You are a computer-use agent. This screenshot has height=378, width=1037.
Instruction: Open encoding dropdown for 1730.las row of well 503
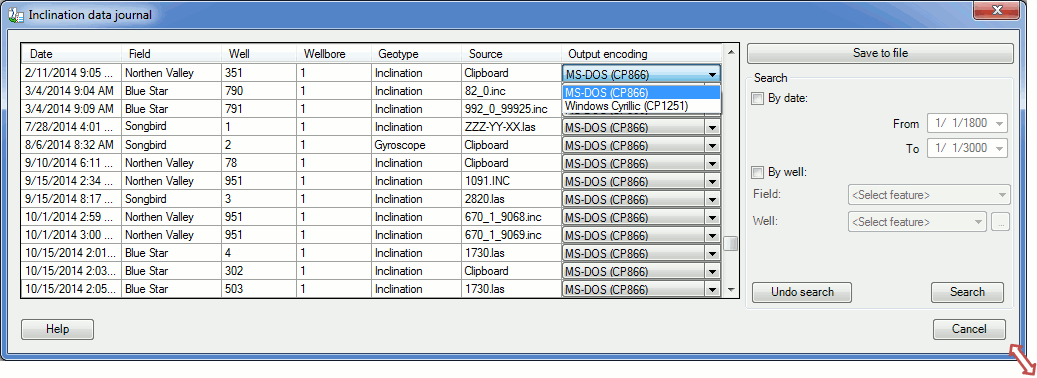pos(712,289)
